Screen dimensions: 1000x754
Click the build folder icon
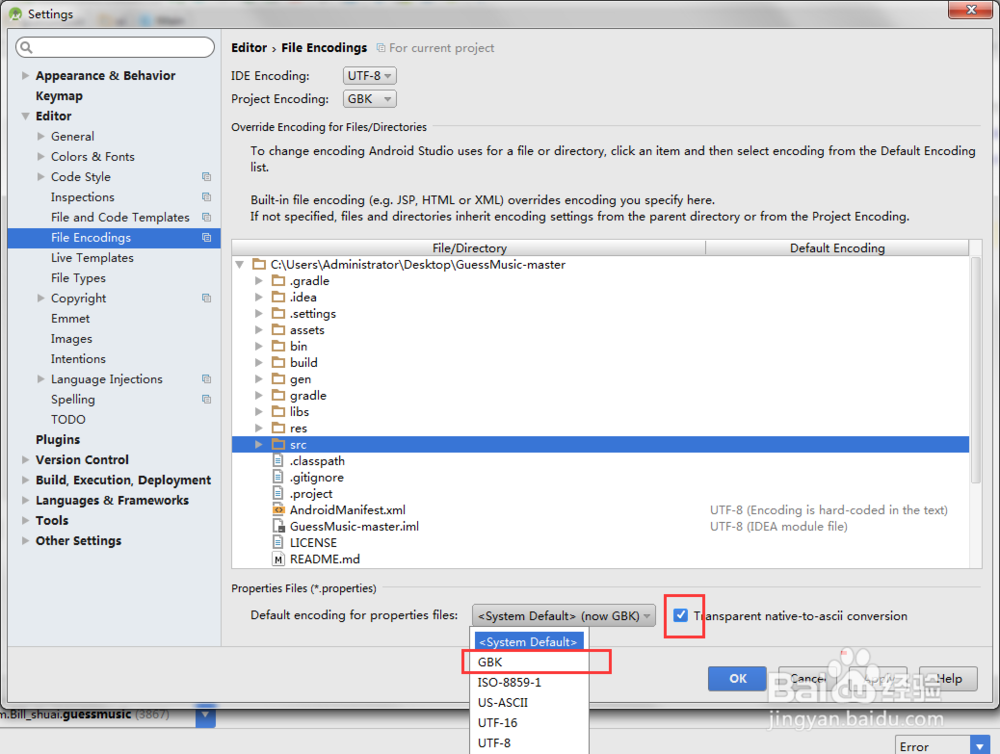click(278, 362)
